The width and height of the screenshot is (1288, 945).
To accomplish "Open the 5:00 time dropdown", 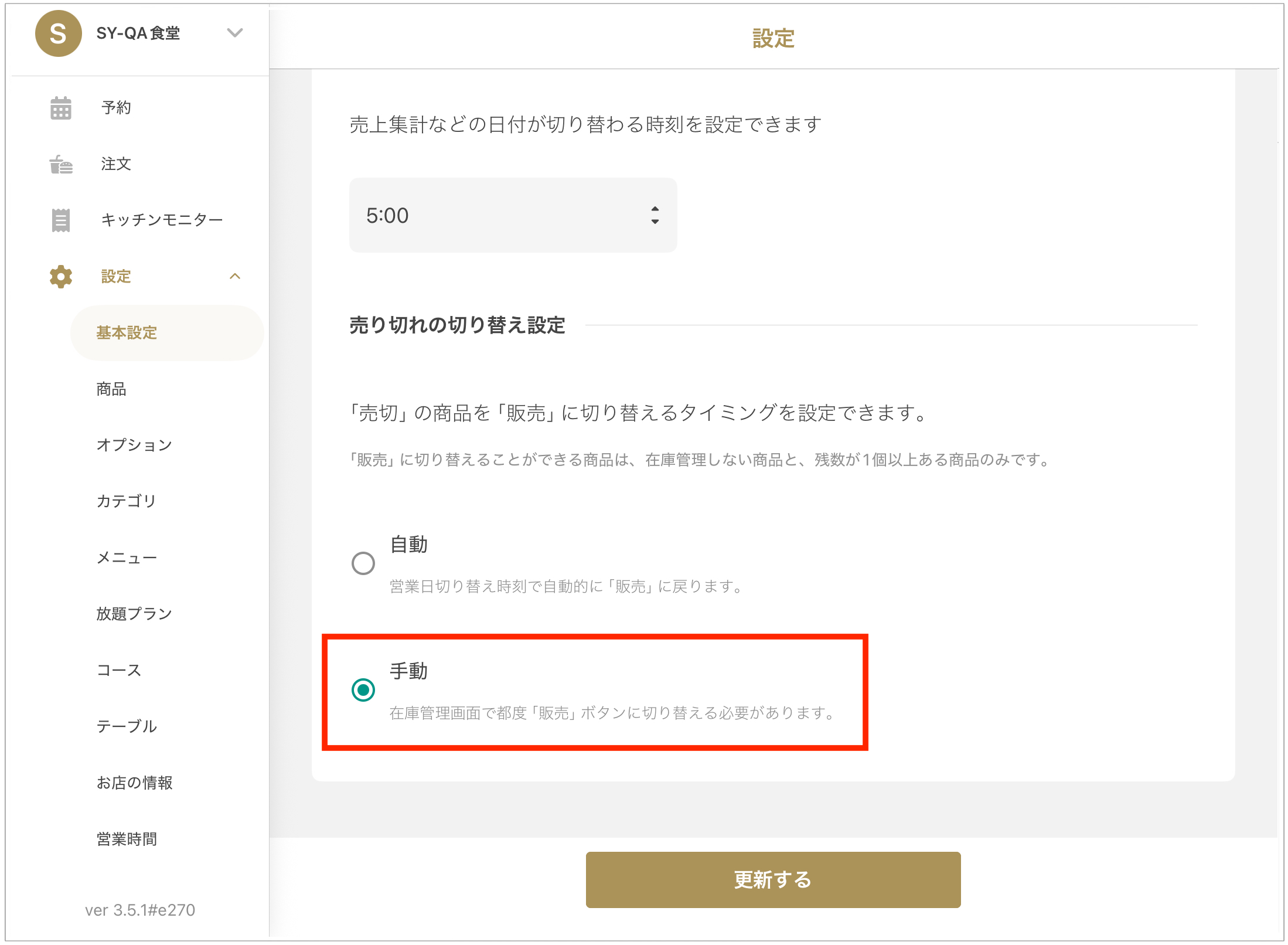I will [x=513, y=215].
